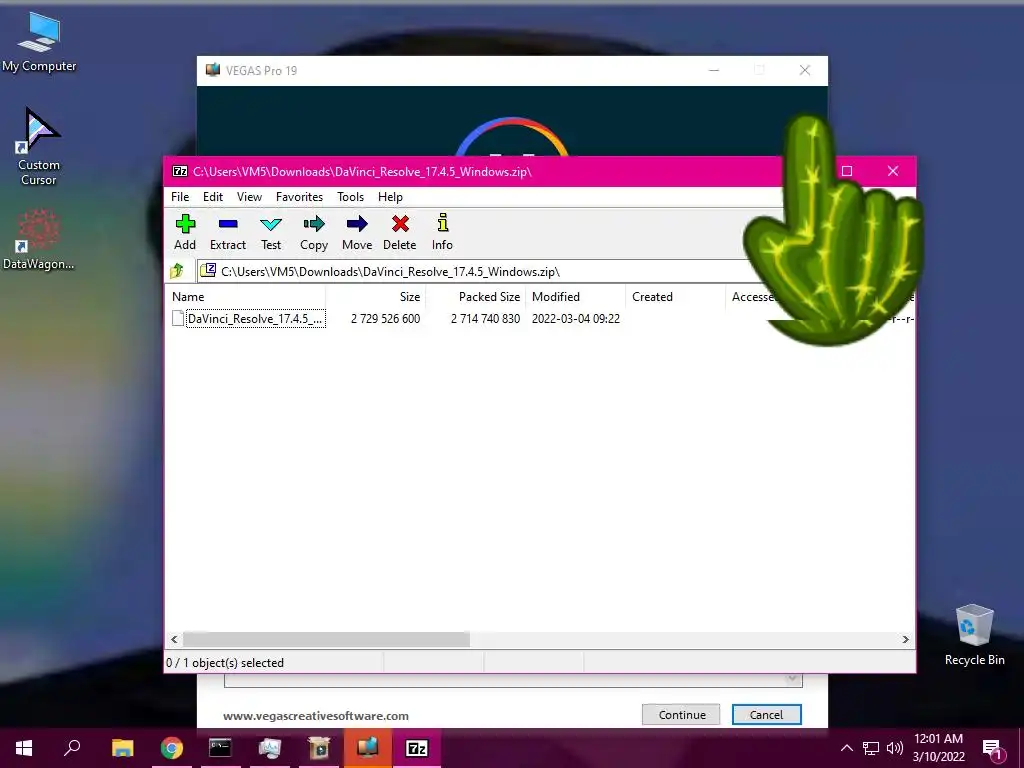Open File Explorer from taskbar

[x=122, y=748]
